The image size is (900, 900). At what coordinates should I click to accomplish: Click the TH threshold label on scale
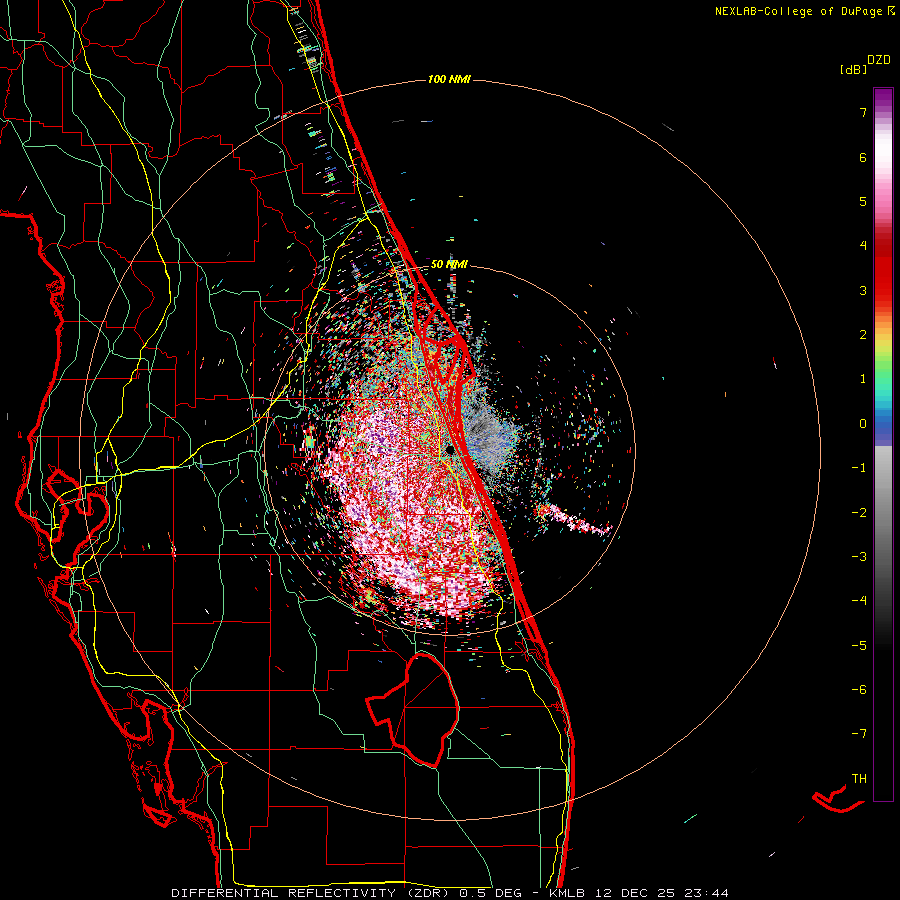859,778
